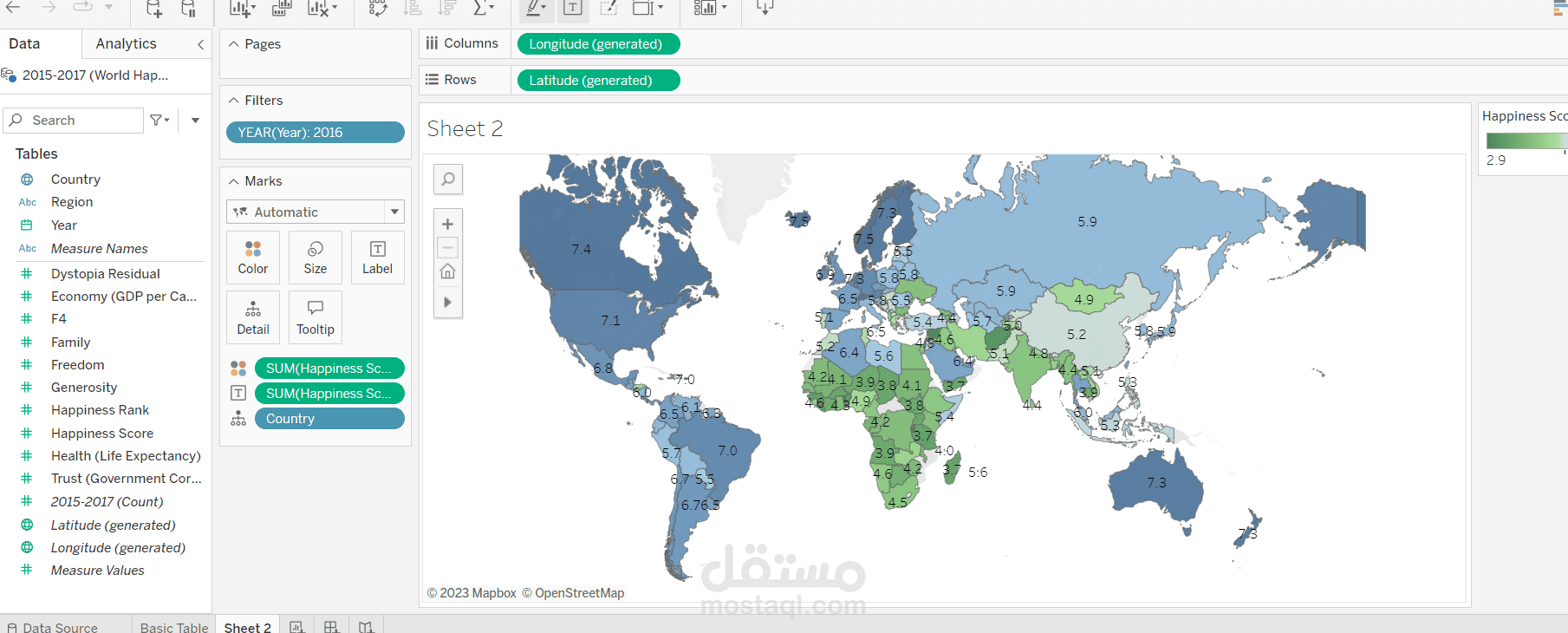This screenshot has height=633, width=1568.
Task: Select the Region field
Action: (72, 201)
